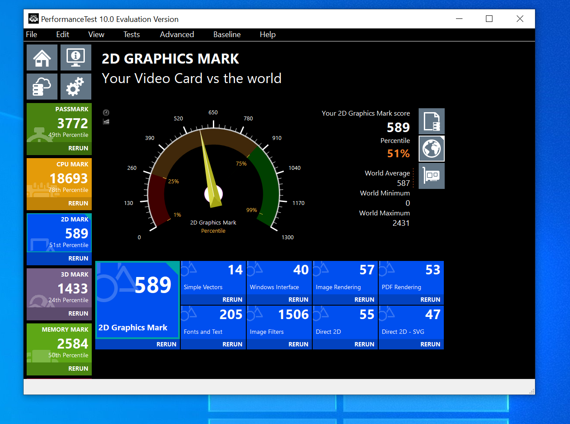Rerun the Memory Mark test
This screenshot has width=570, height=424.
coord(78,369)
